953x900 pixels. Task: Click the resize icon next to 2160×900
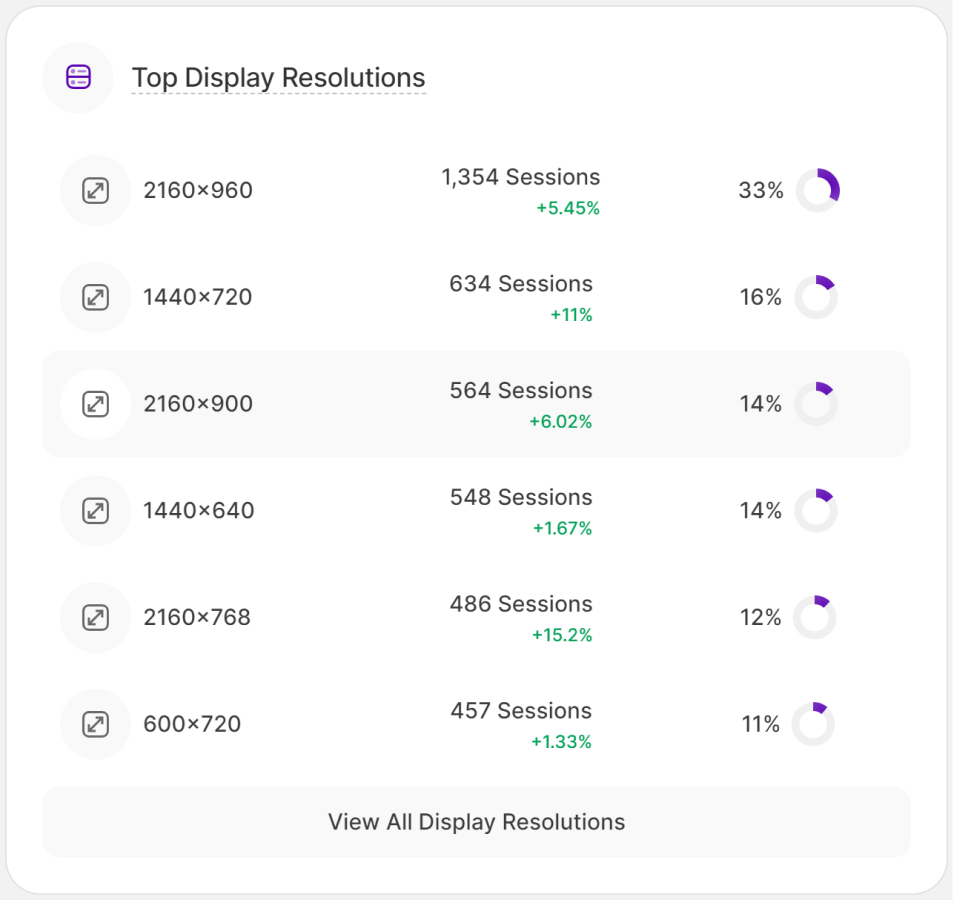point(95,404)
